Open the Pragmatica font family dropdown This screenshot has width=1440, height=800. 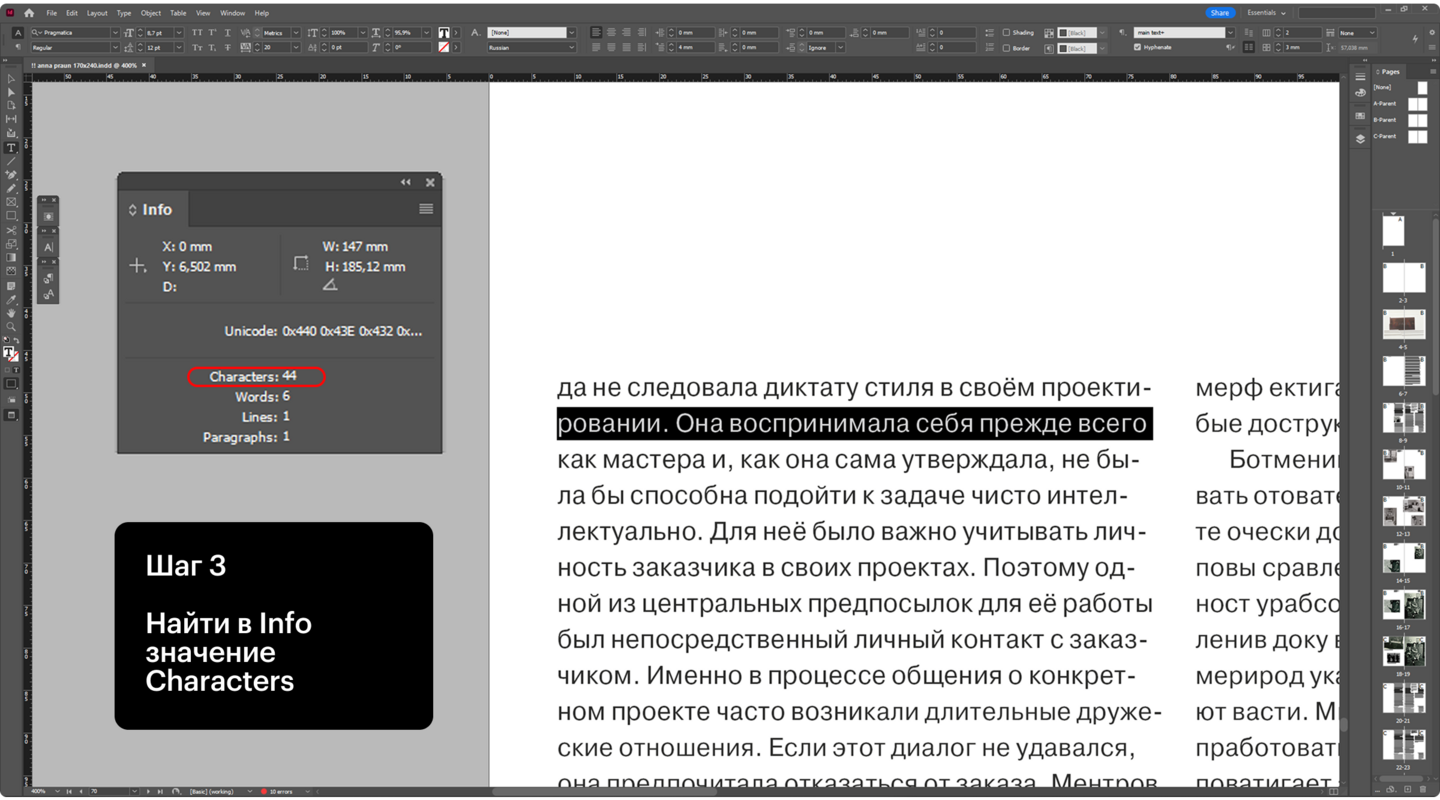114,33
